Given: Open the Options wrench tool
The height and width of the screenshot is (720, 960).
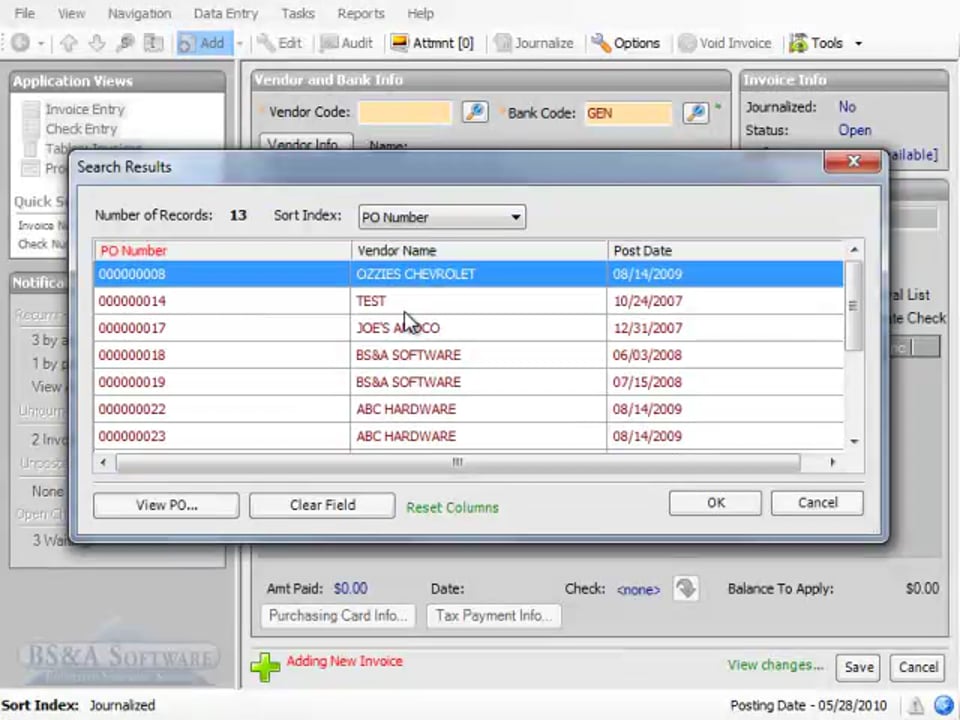Looking at the screenshot, I should tap(626, 43).
